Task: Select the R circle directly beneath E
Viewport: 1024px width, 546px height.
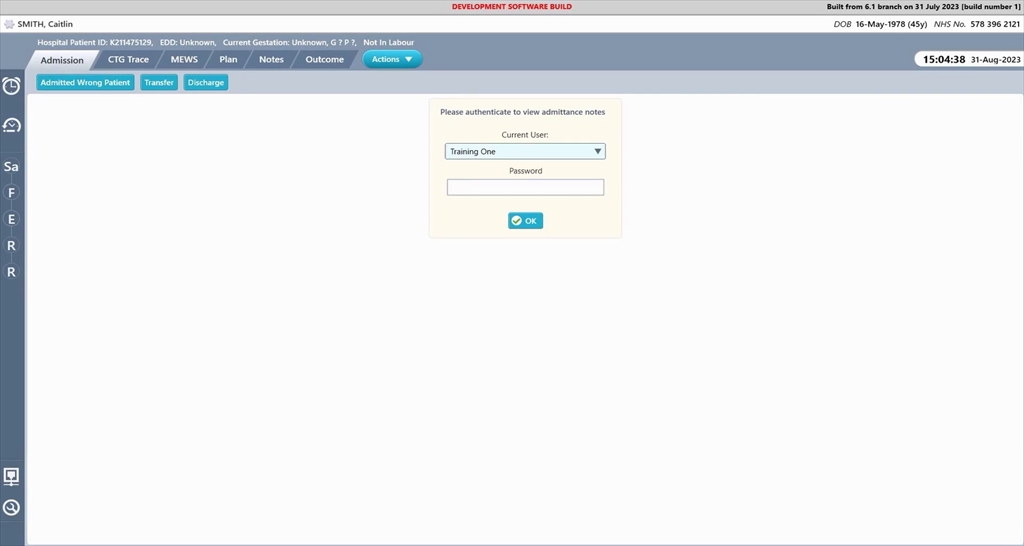Action: coord(11,246)
